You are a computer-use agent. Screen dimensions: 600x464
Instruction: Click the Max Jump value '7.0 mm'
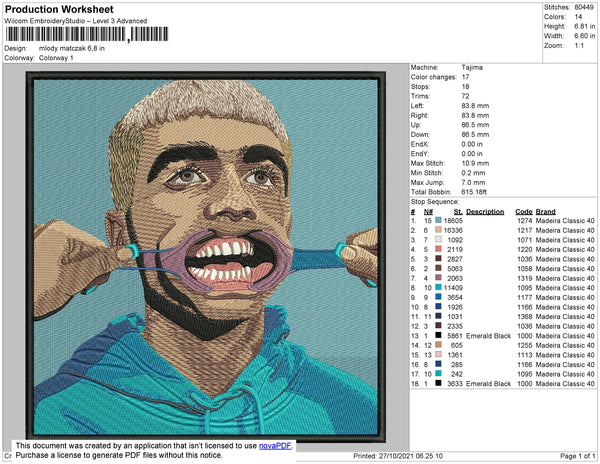tap(473, 182)
